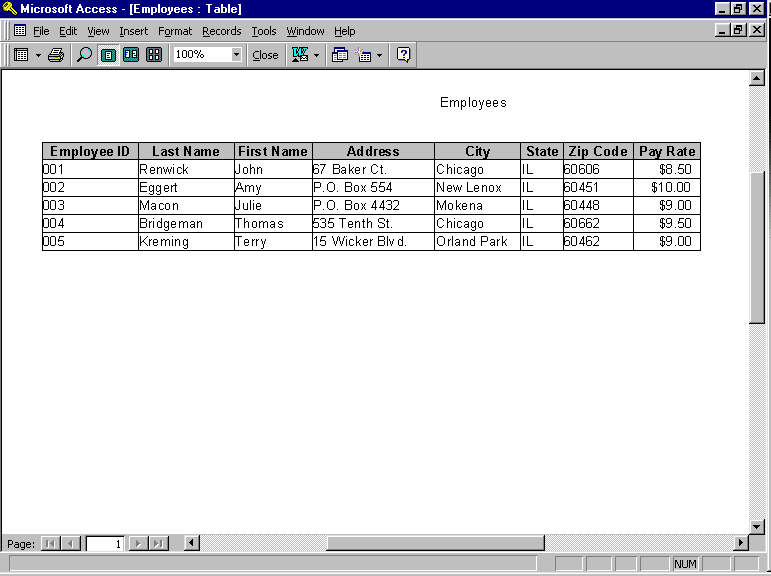Click the NUM indicator in status bar

685,564
